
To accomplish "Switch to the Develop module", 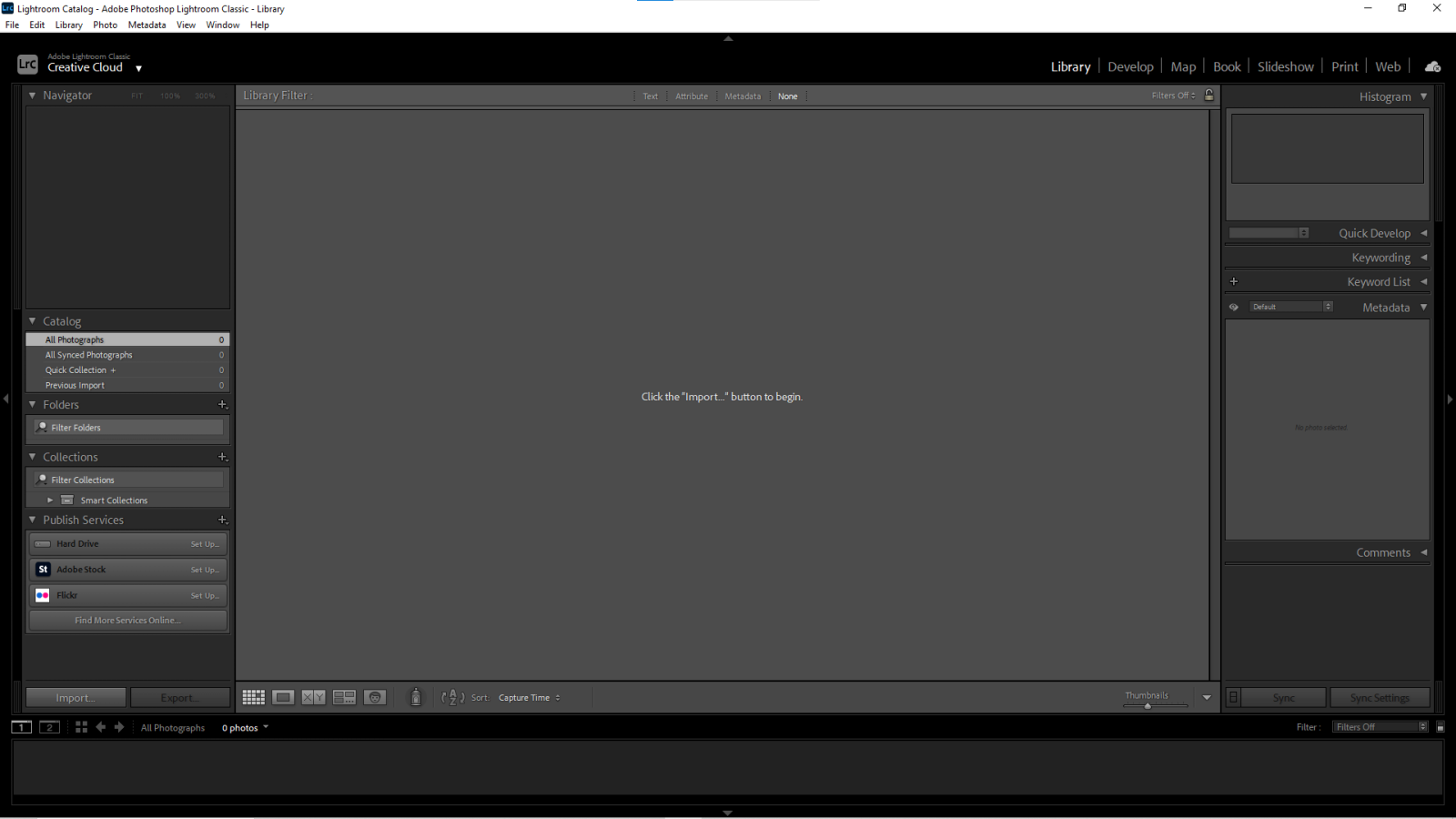I will pyautogui.click(x=1130, y=66).
